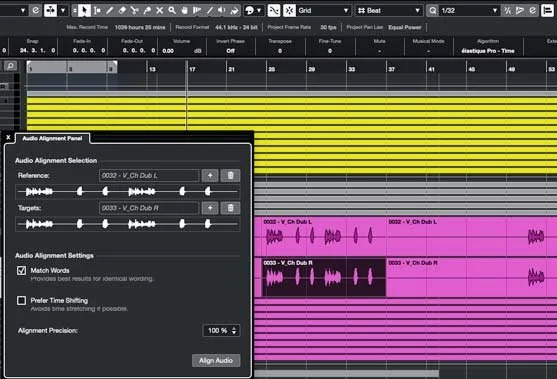Viewport: 557px width, 379px height.
Task: Click the Alignment Precision 100 % field
Action: coord(221,331)
